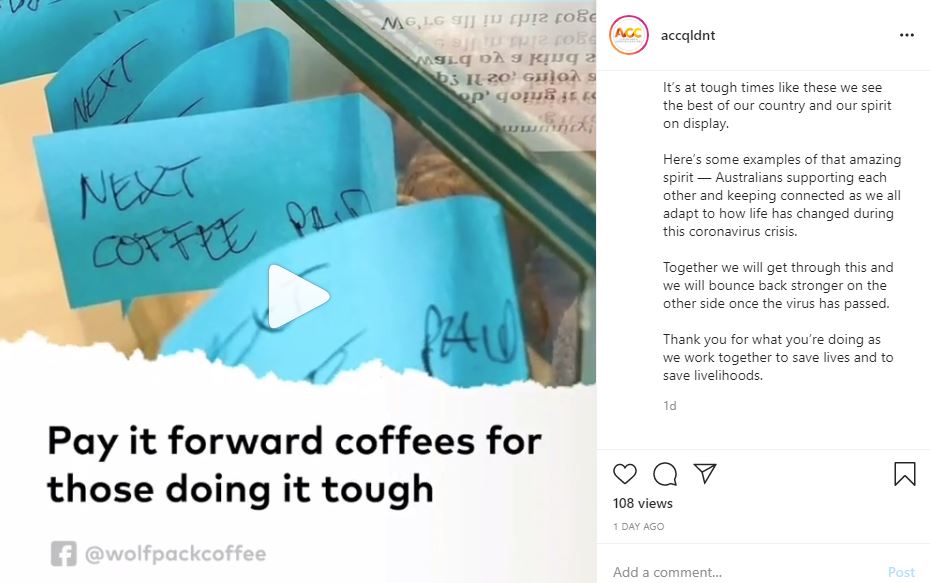The height and width of the screenshot is (583, 930).
Task: Click the Together we will get through paragraph
Action: 778,285
